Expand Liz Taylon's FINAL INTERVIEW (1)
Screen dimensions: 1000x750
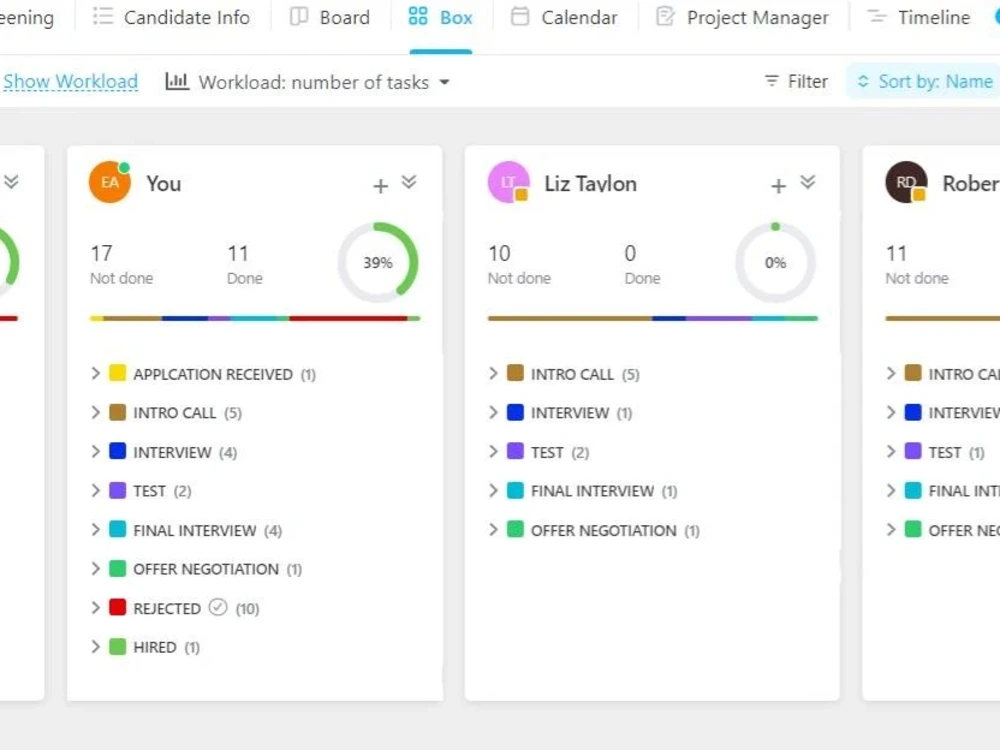coord(493,490)
